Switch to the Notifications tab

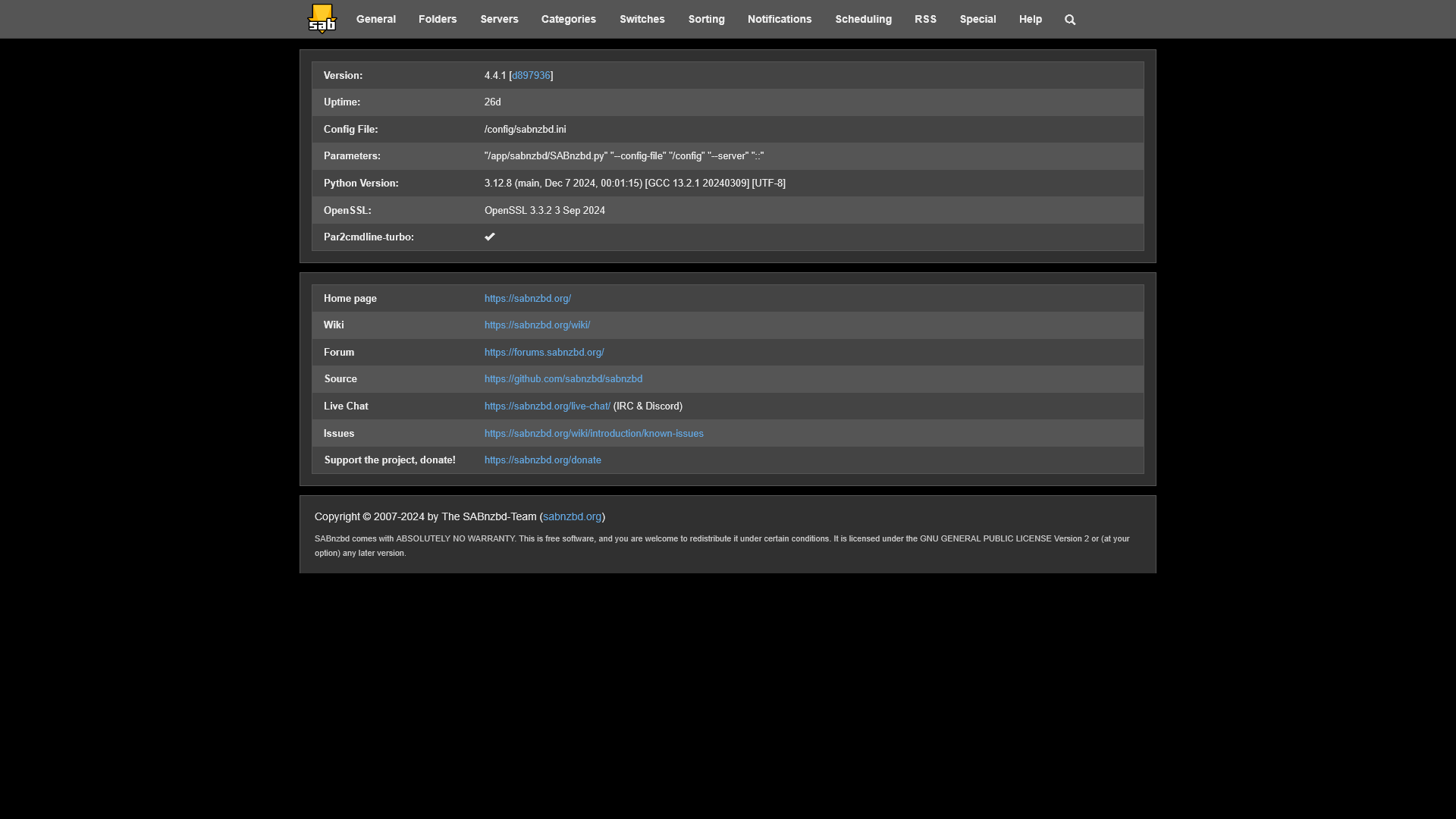click(780, 19)
